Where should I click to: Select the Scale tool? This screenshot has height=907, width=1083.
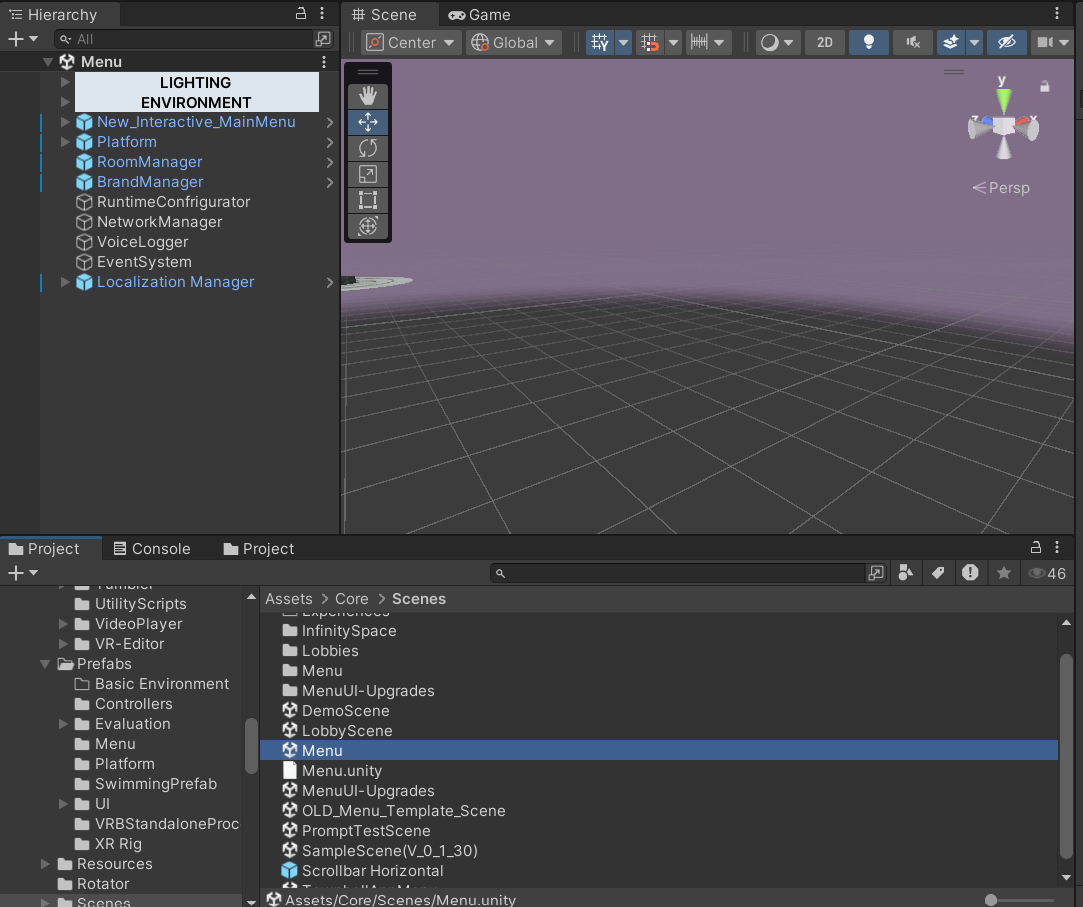(367, 174)
